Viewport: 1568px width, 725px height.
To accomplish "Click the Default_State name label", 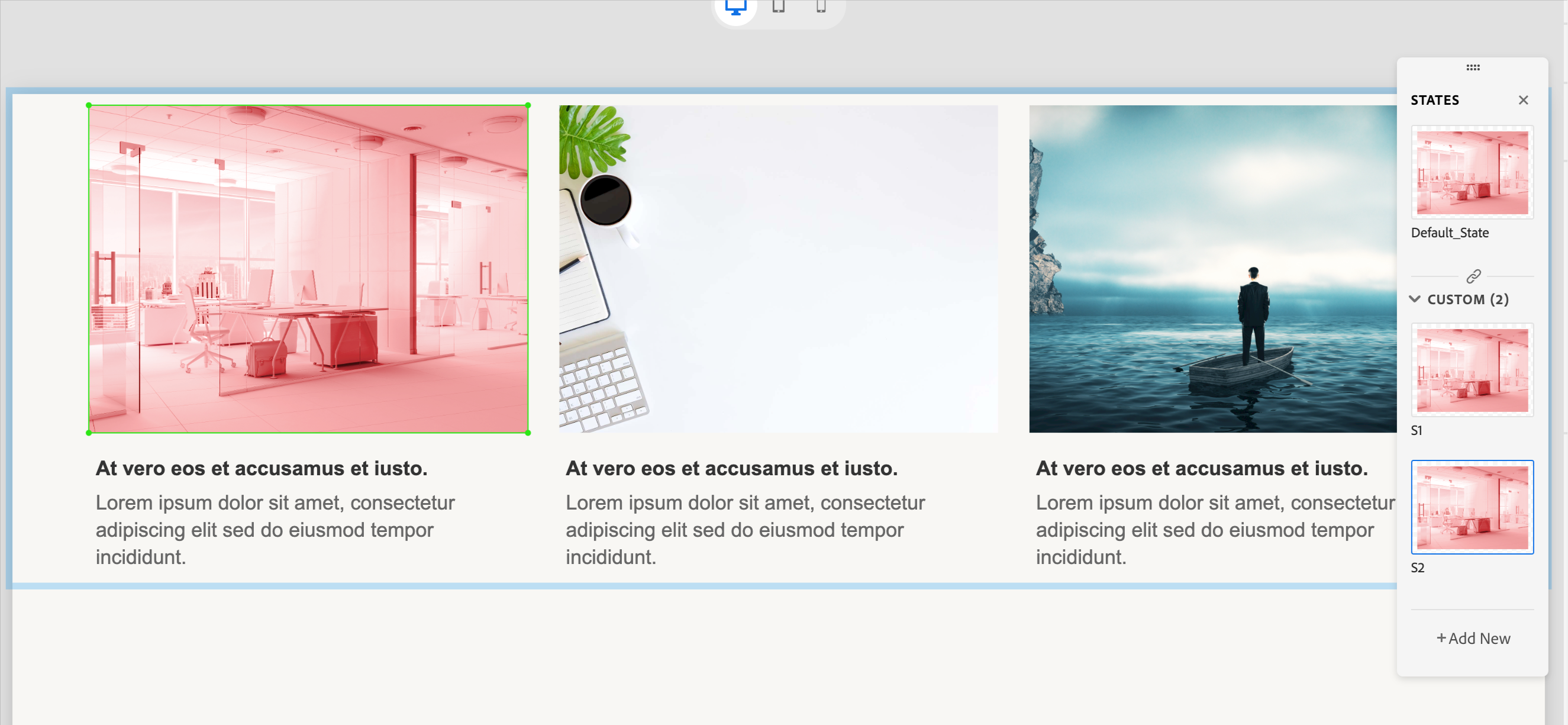I will click(1449, 233).
